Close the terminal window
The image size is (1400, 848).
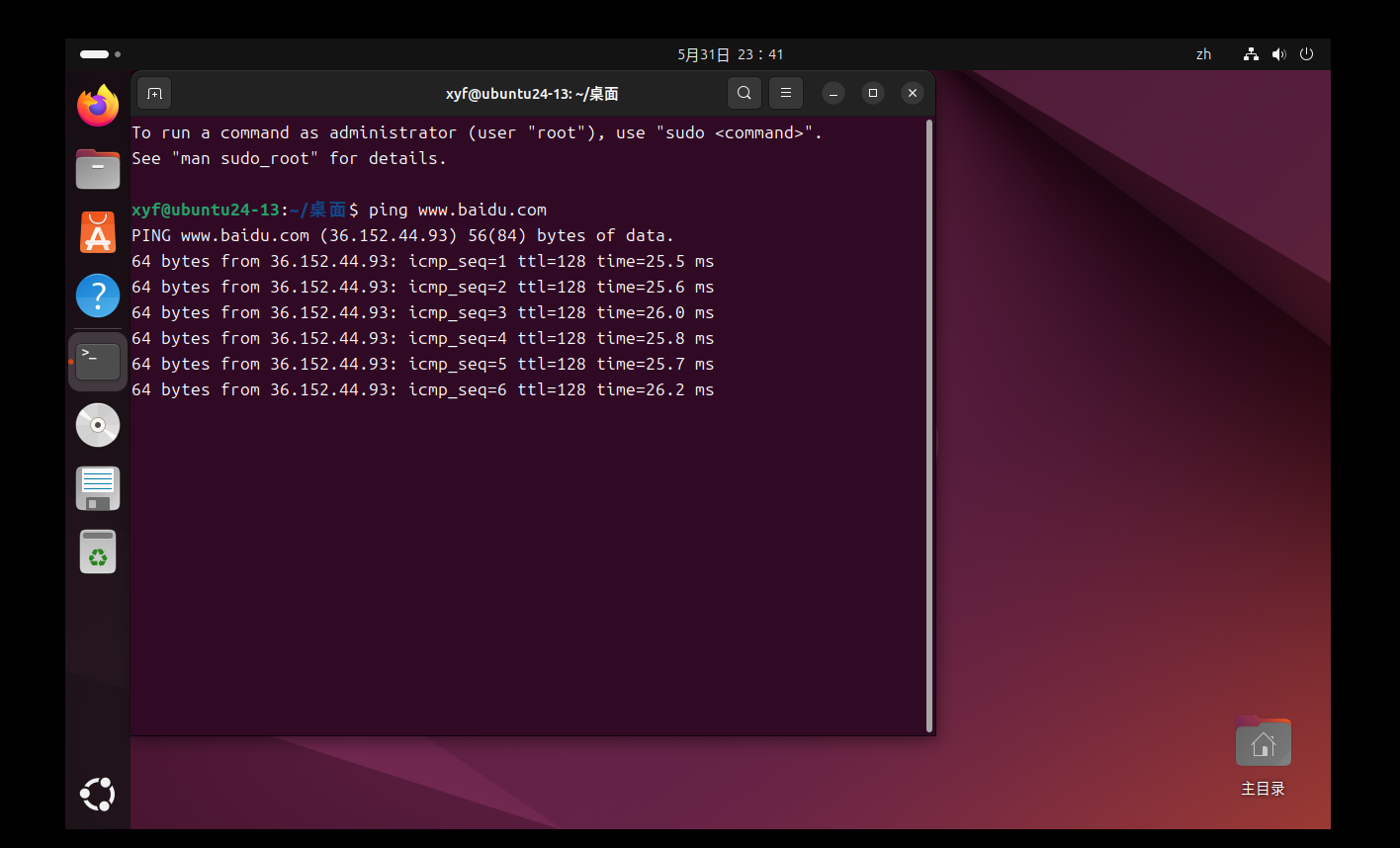pyautogui.click(x=913, y=93)
